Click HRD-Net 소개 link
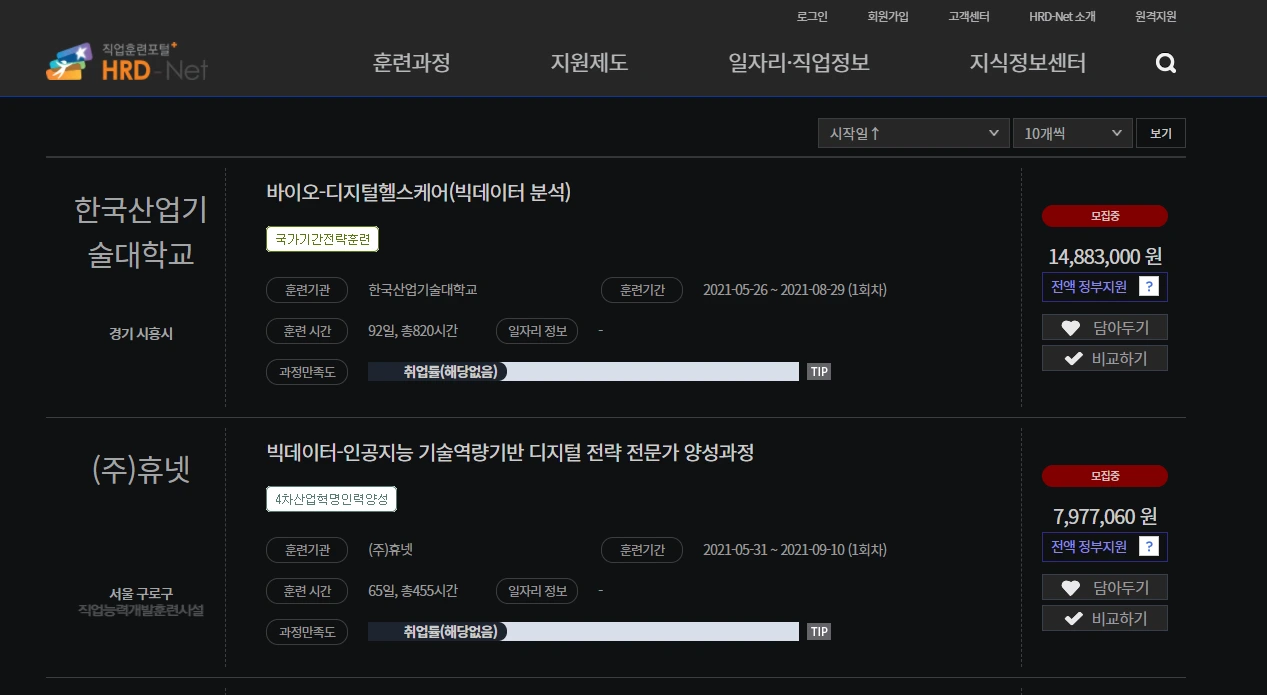 point(1062,17)
